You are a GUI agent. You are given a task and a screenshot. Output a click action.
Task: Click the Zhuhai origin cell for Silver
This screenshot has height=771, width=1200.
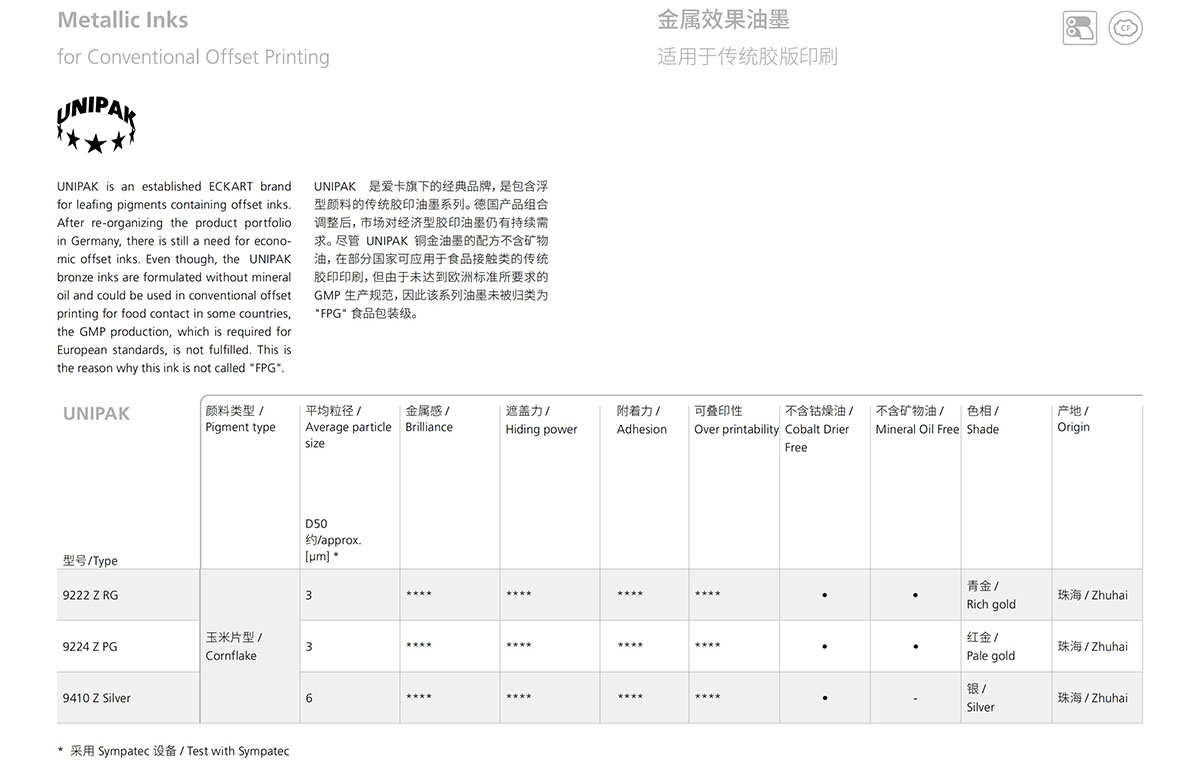1092,698
